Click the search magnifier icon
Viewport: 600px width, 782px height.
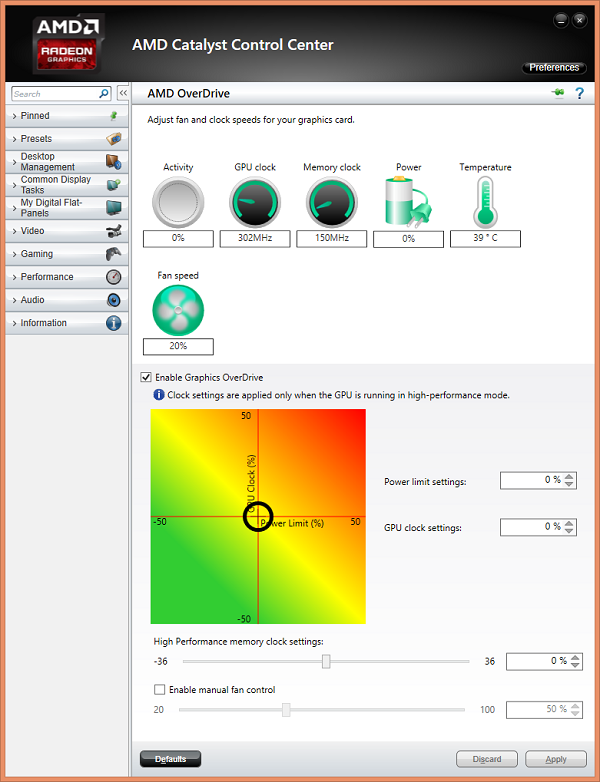104,93
